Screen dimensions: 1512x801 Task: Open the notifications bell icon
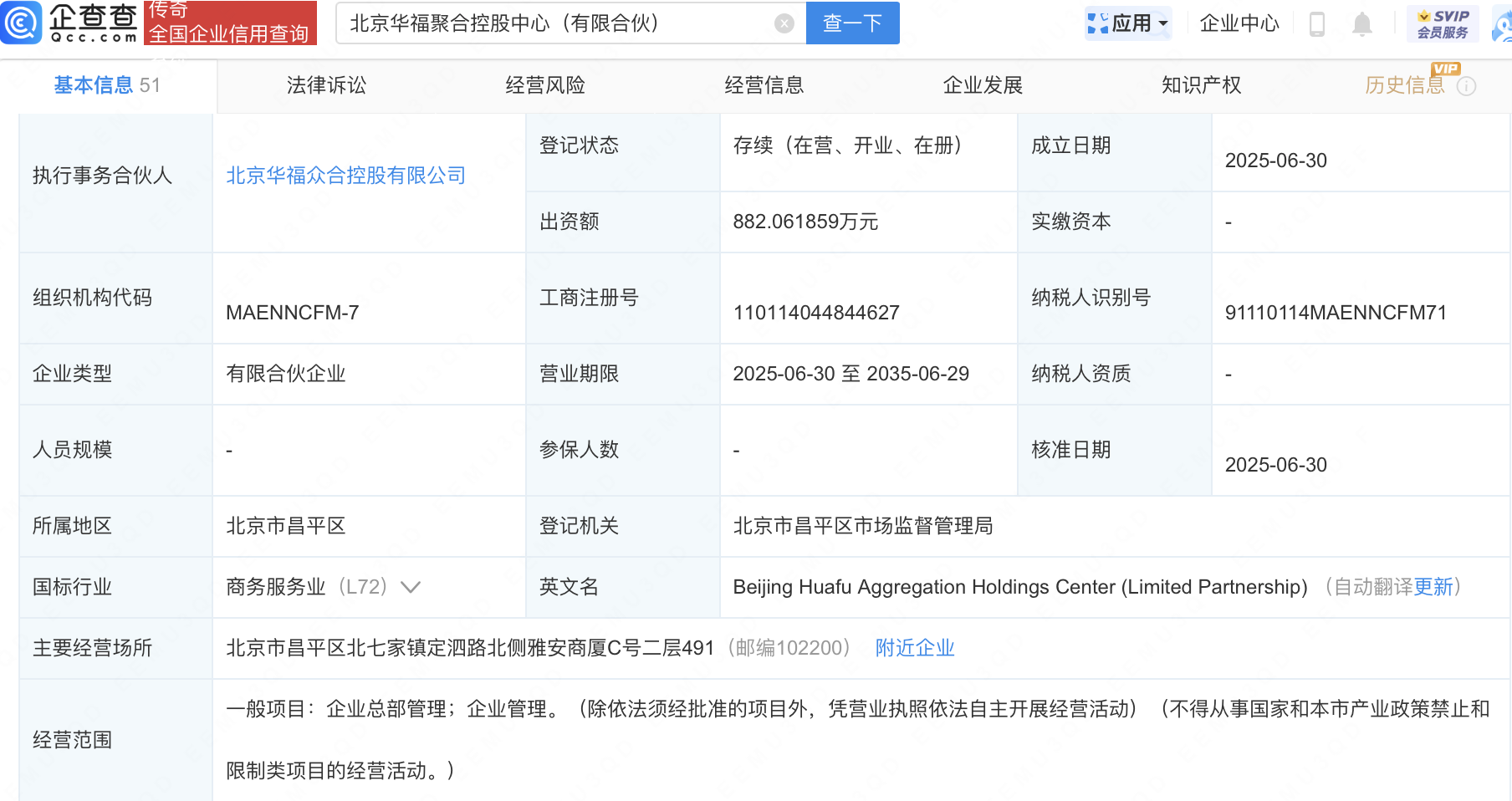1361,24
